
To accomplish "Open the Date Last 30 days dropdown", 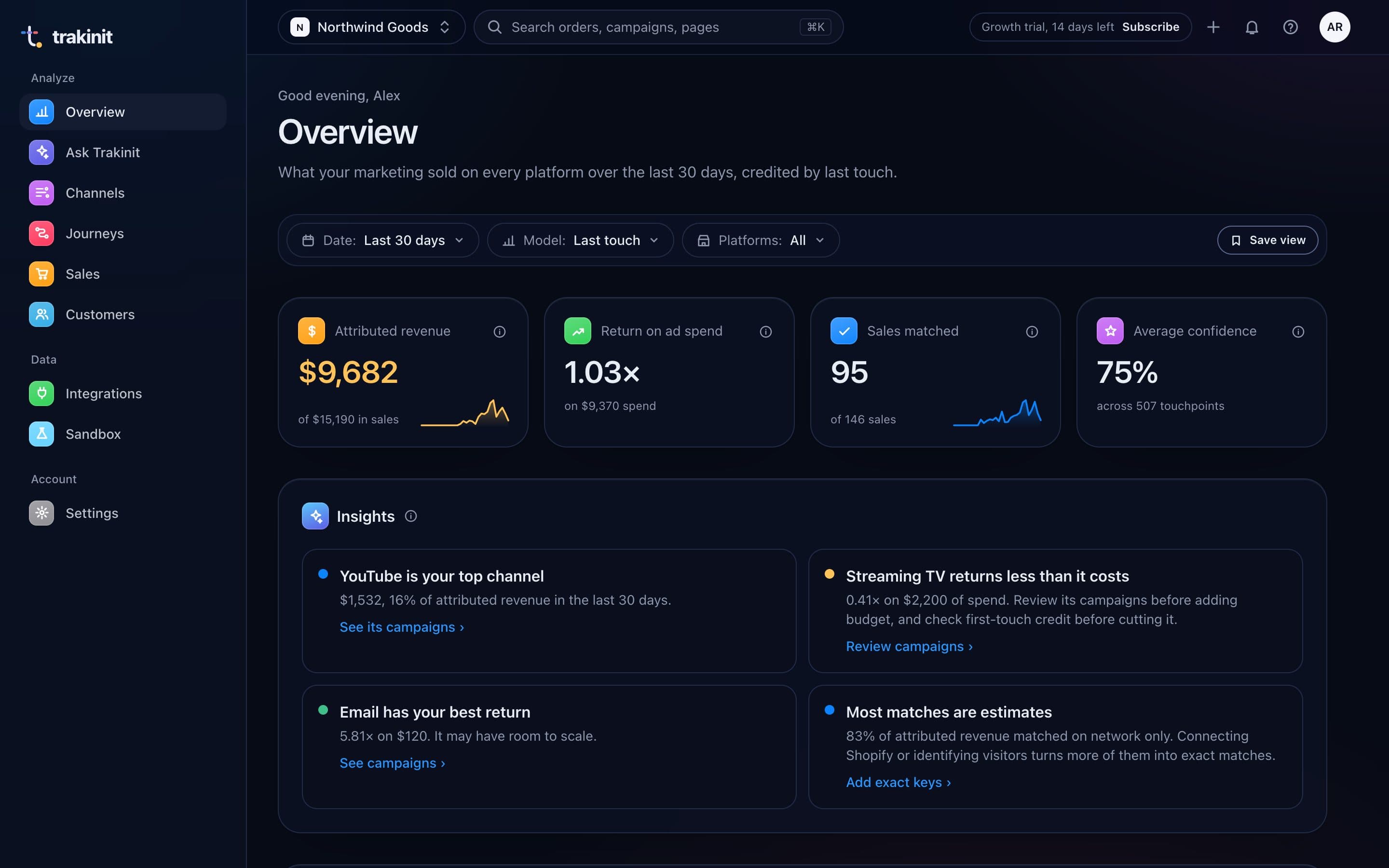I will (383, 240).
